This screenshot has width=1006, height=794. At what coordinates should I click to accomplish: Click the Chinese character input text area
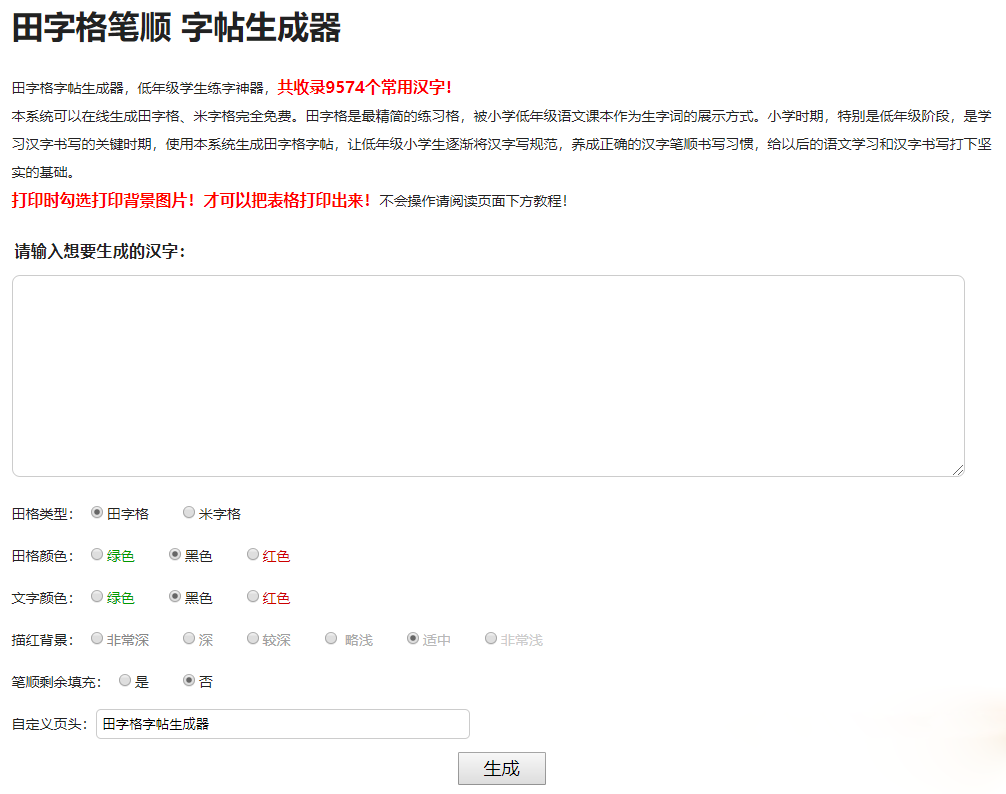(x=488, y=376)
